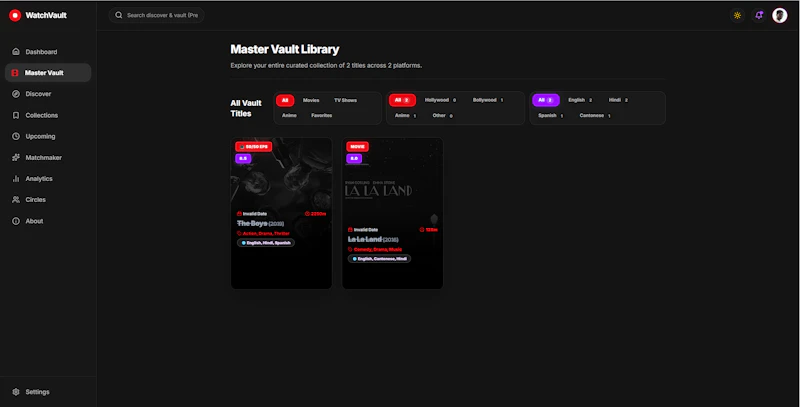Click English, Cantonese, Hindi language pill
Viewport: 800px width, 407px height.
coord(379,259)
